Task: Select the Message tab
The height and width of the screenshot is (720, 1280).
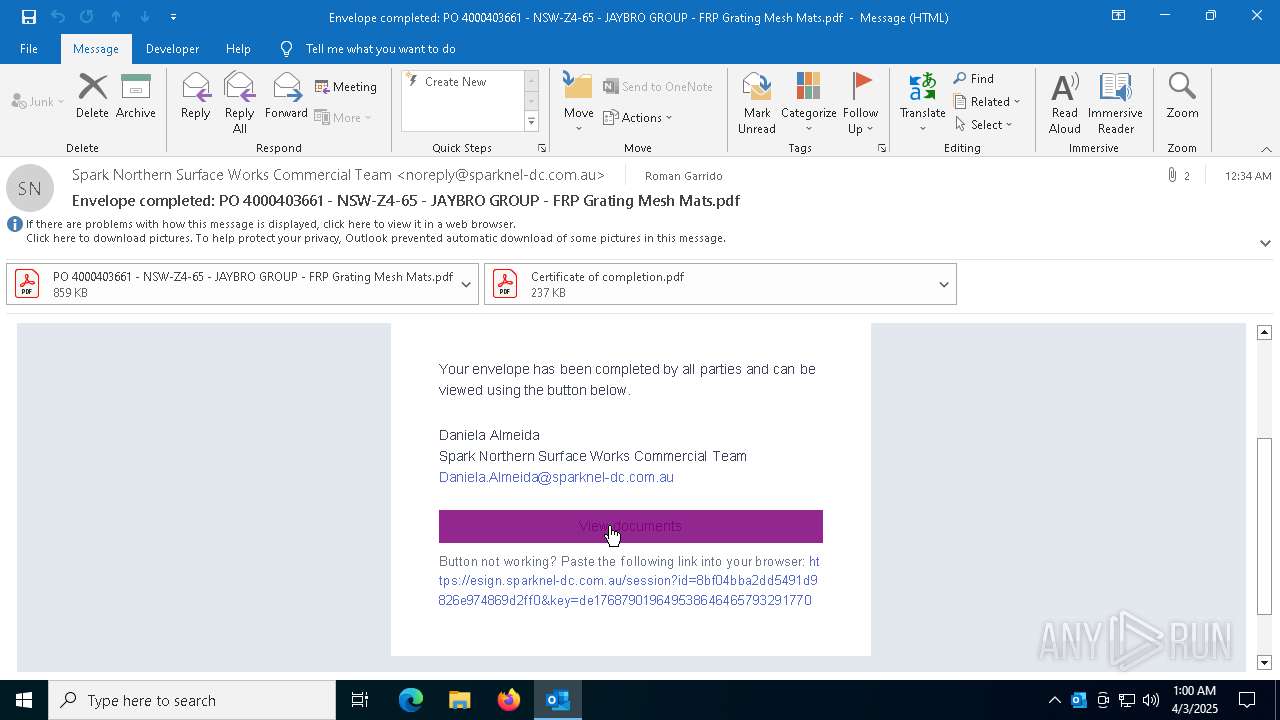Action: (x=96, y=48)
